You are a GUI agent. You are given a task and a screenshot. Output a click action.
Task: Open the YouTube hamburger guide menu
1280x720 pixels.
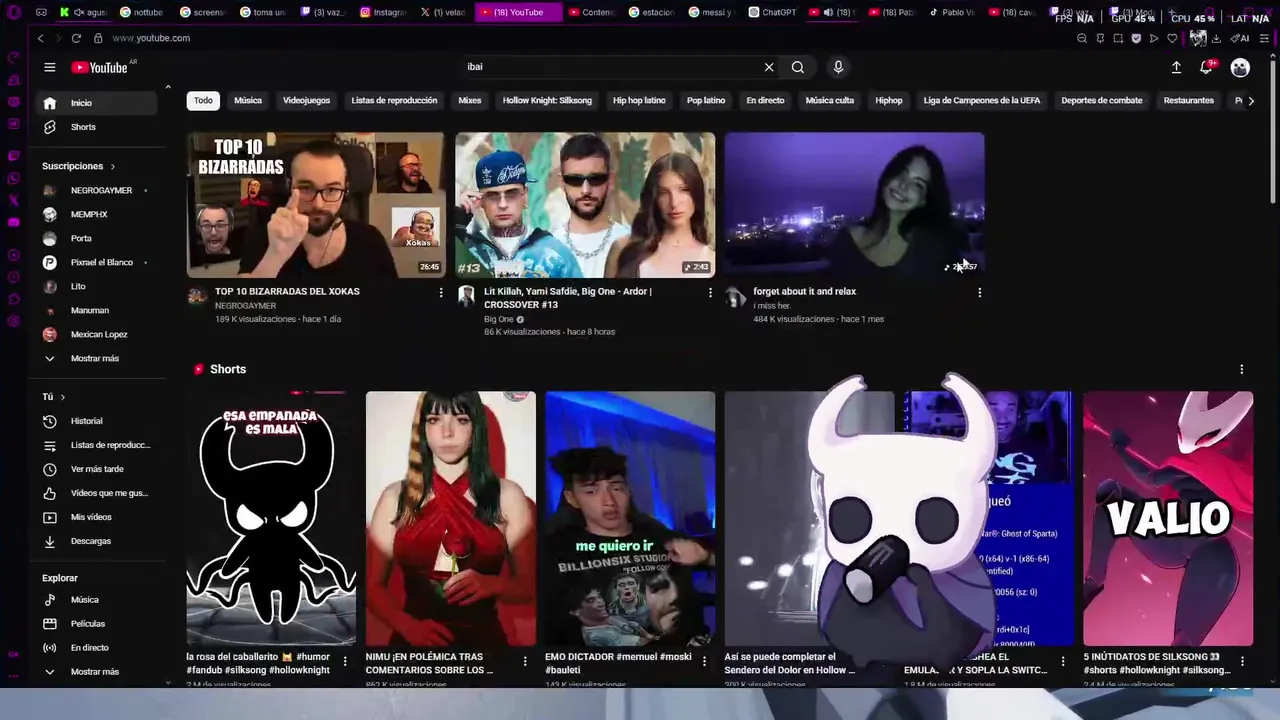[x=49, y=67]
